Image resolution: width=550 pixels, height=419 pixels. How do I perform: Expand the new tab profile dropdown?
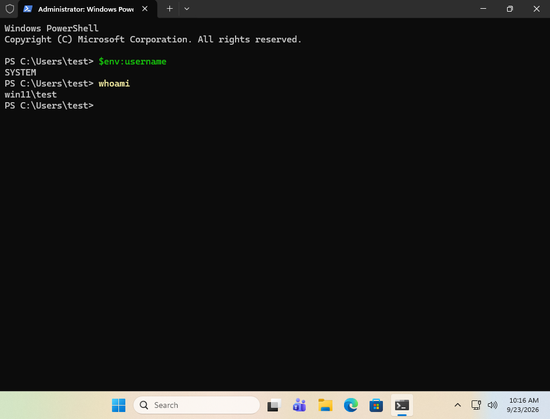(187, 9)
